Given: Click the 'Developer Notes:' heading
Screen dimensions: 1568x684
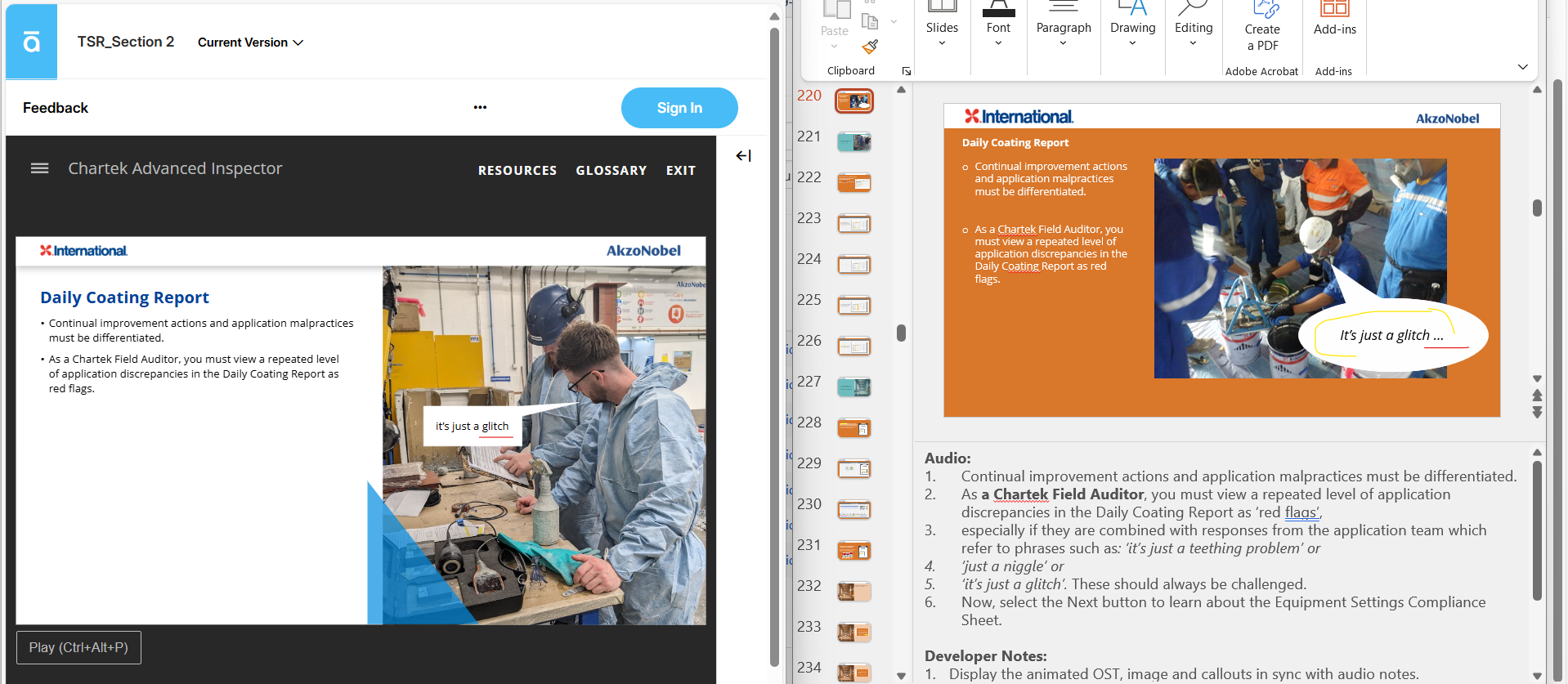Looking at the screenshot, I should 985,656.
